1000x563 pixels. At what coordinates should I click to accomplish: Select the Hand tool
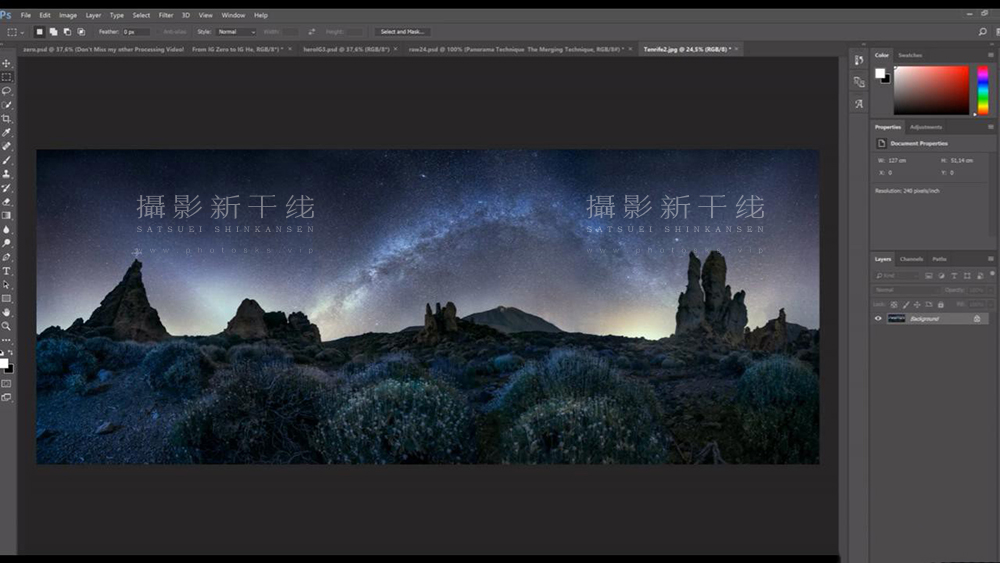click(6, 312)
